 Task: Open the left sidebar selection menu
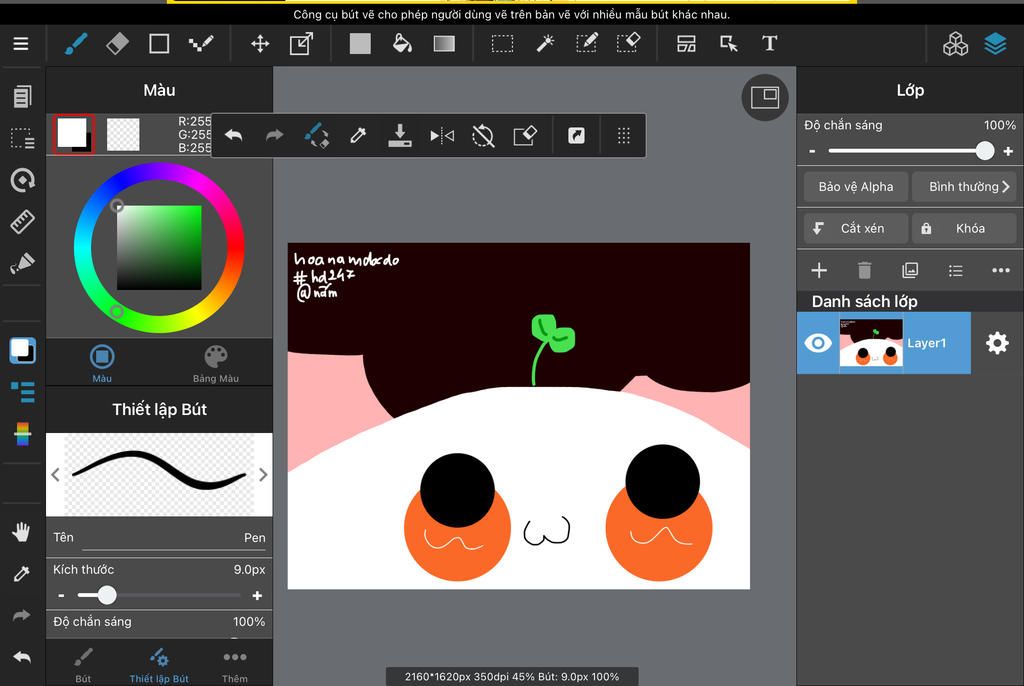(22, 138)
